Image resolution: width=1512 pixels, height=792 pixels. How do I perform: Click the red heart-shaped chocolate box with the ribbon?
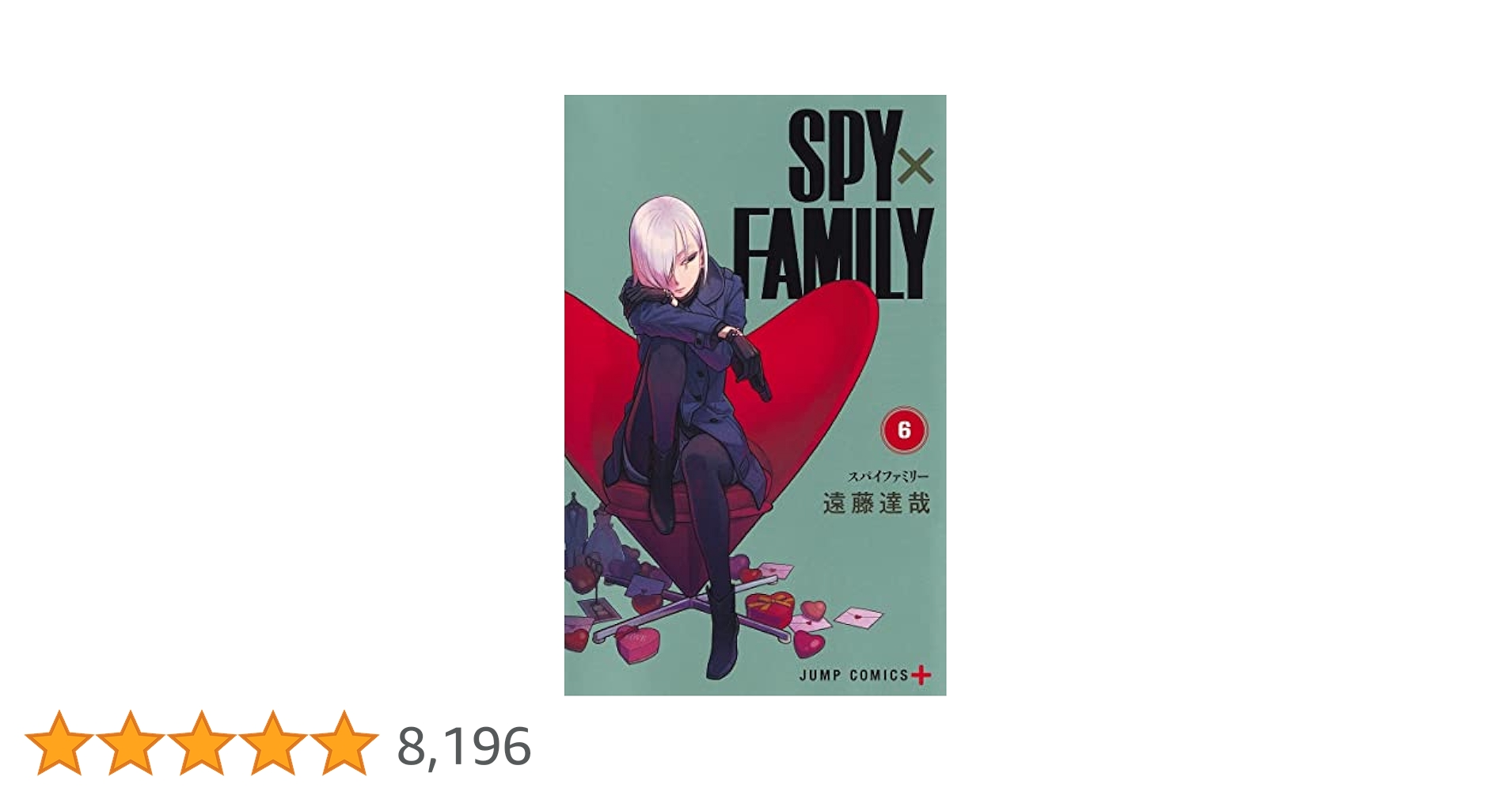(769, 608)
